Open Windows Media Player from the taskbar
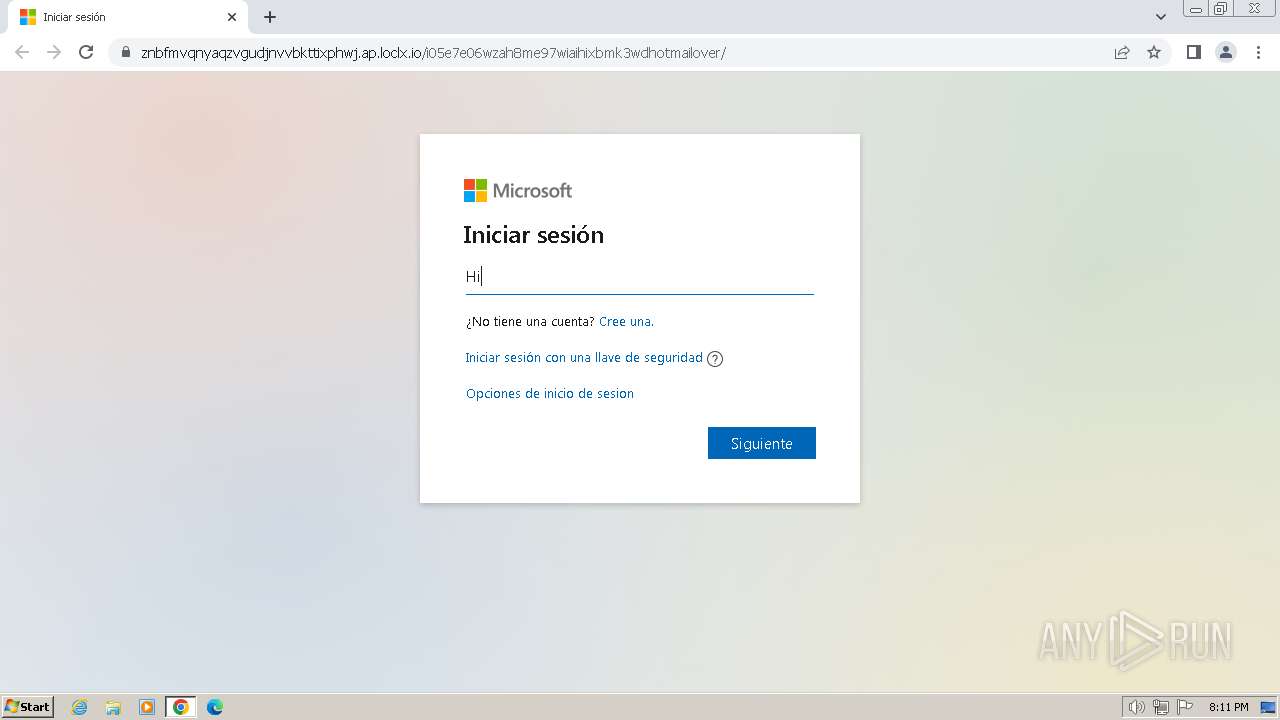Screen dimensions: 1280x720 [x=147, y=707]
